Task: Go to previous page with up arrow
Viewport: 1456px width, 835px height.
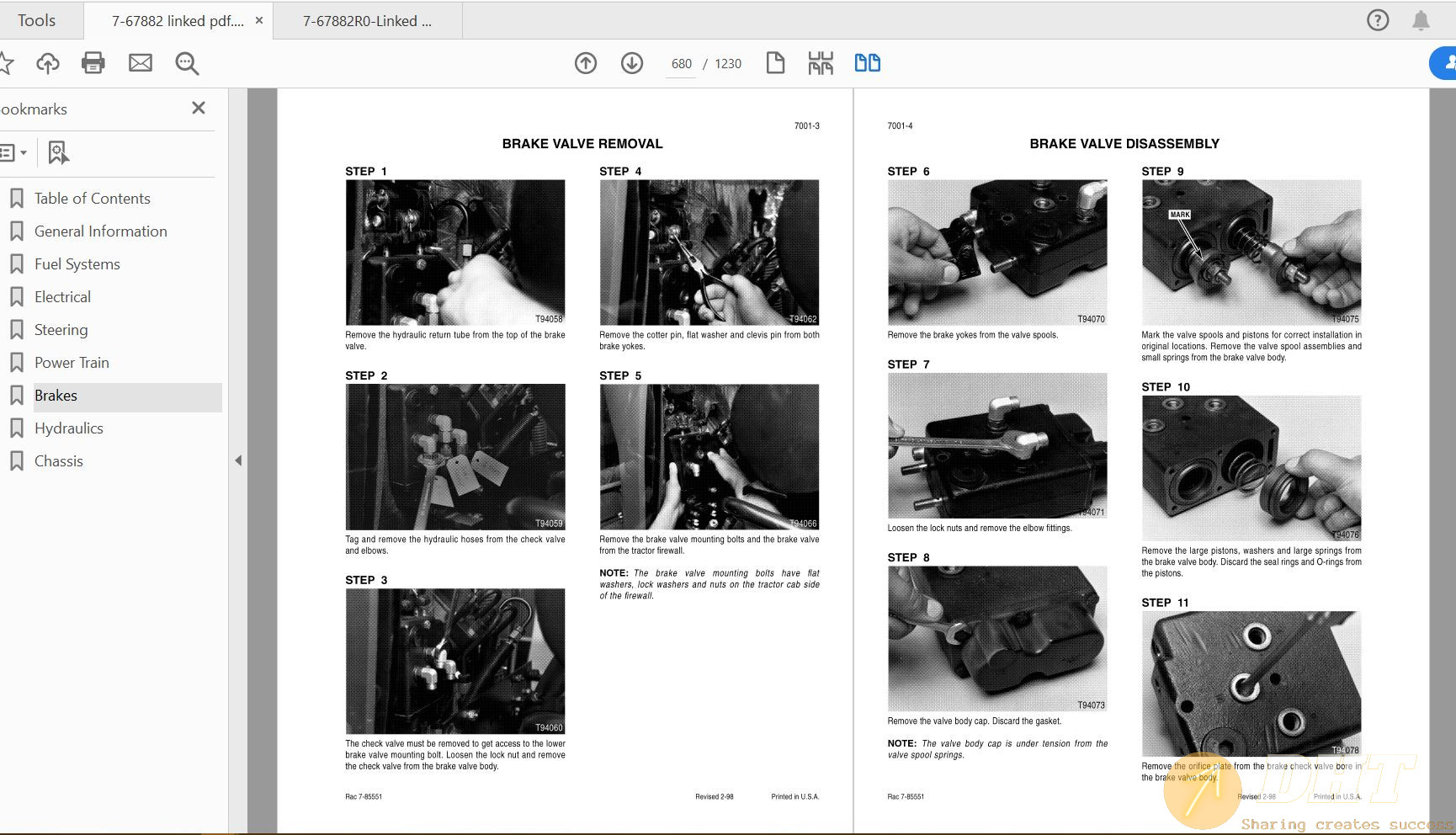Action: tap(586, 63)
